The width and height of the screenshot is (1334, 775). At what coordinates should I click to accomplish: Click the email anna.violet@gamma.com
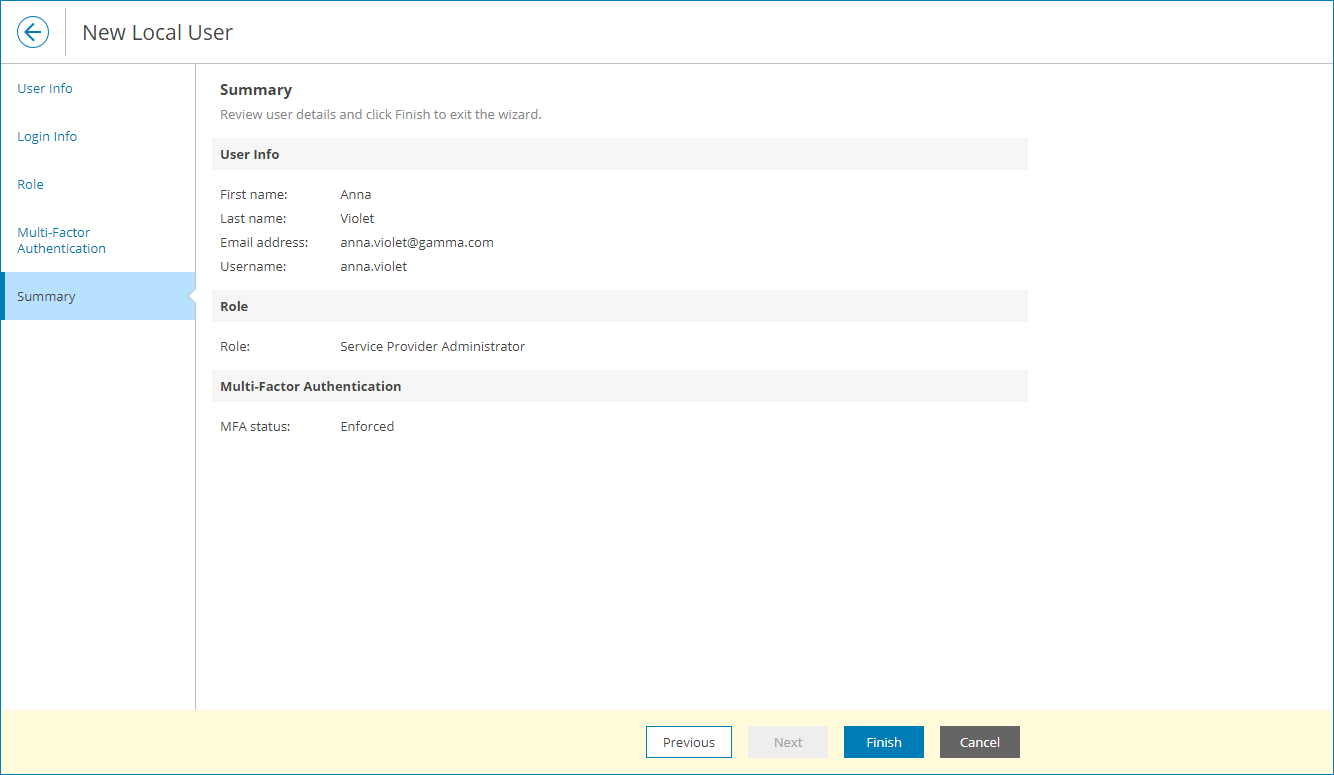(x=417, y=242)
